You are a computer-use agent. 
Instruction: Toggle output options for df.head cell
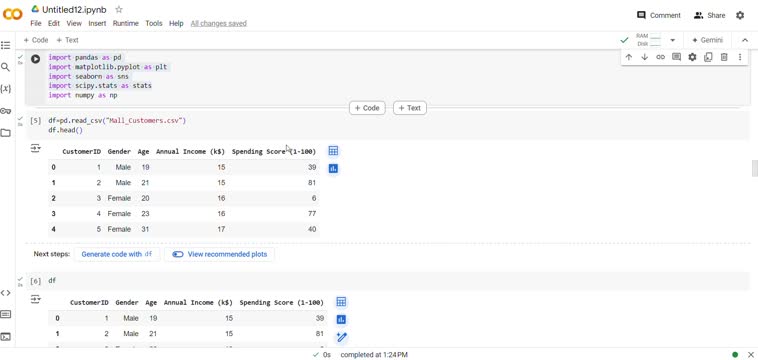click(36, 148)
